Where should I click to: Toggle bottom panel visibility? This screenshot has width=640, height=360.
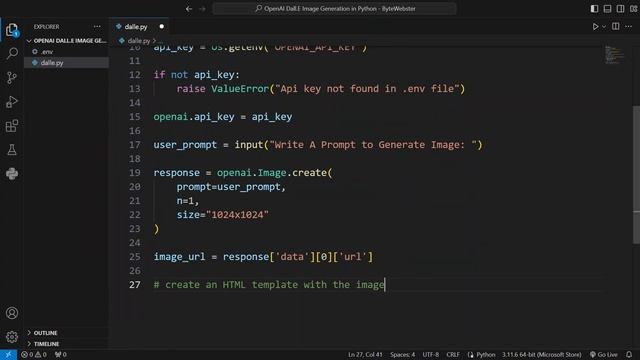click(607, 9)
